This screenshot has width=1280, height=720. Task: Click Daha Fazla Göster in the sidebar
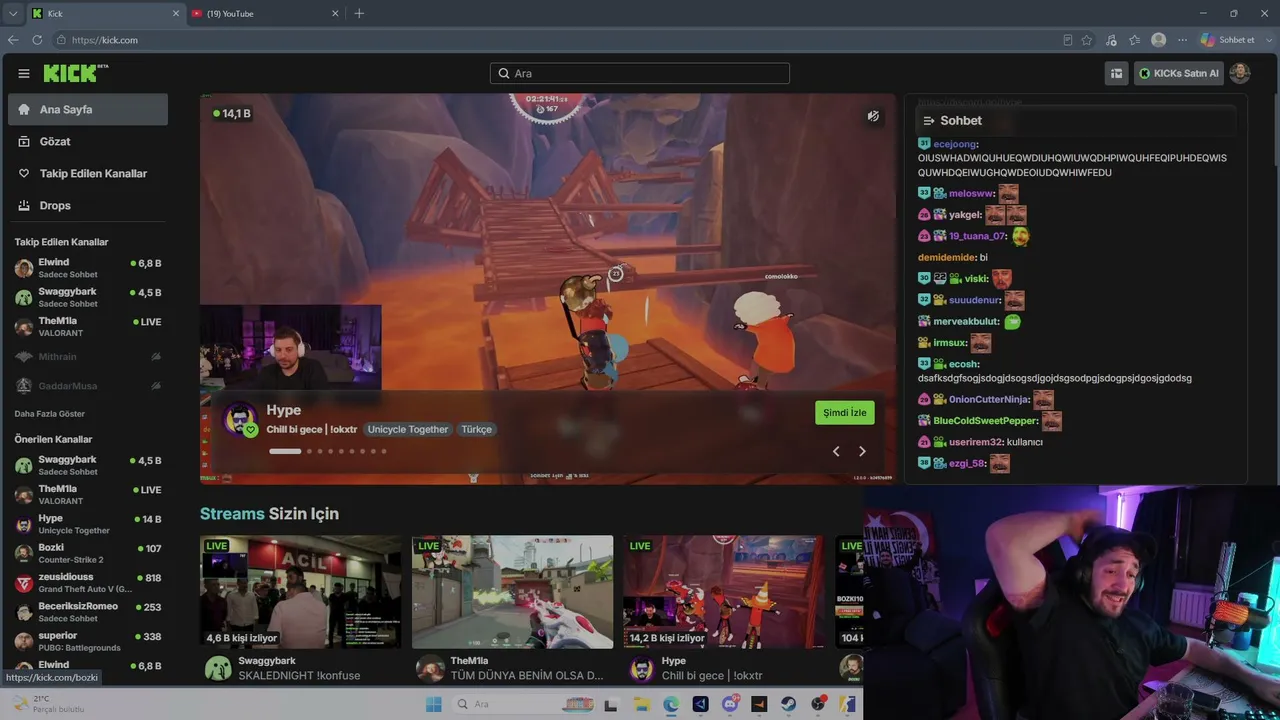50,414
